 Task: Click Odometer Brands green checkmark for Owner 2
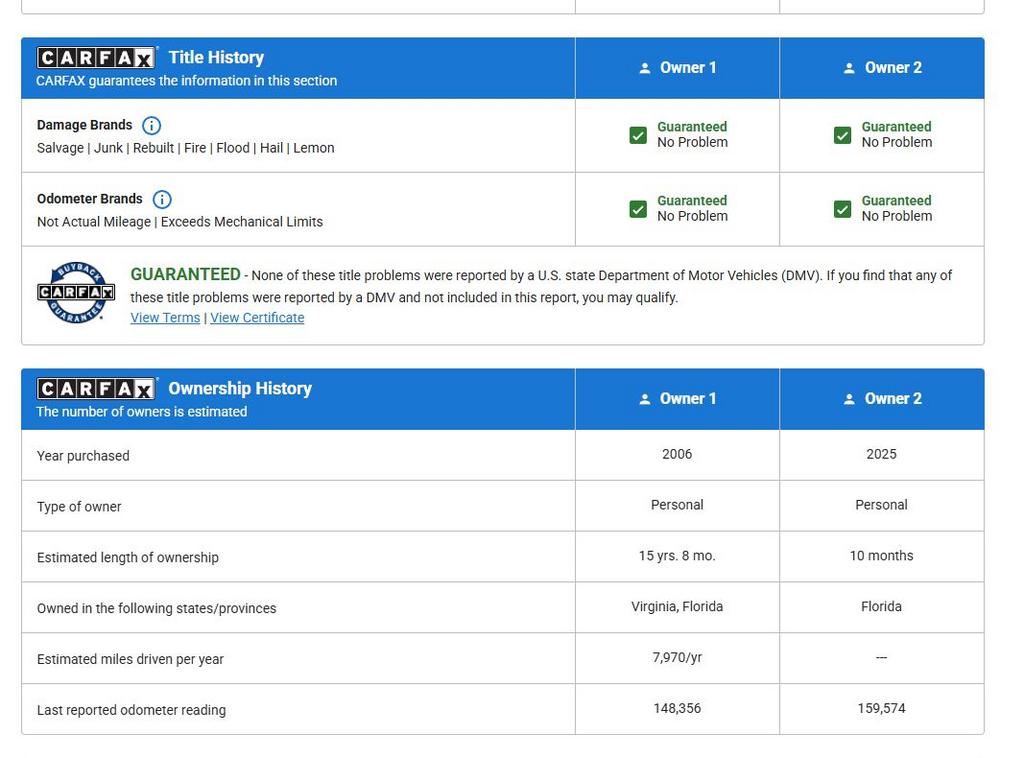(x=842, y=209)
